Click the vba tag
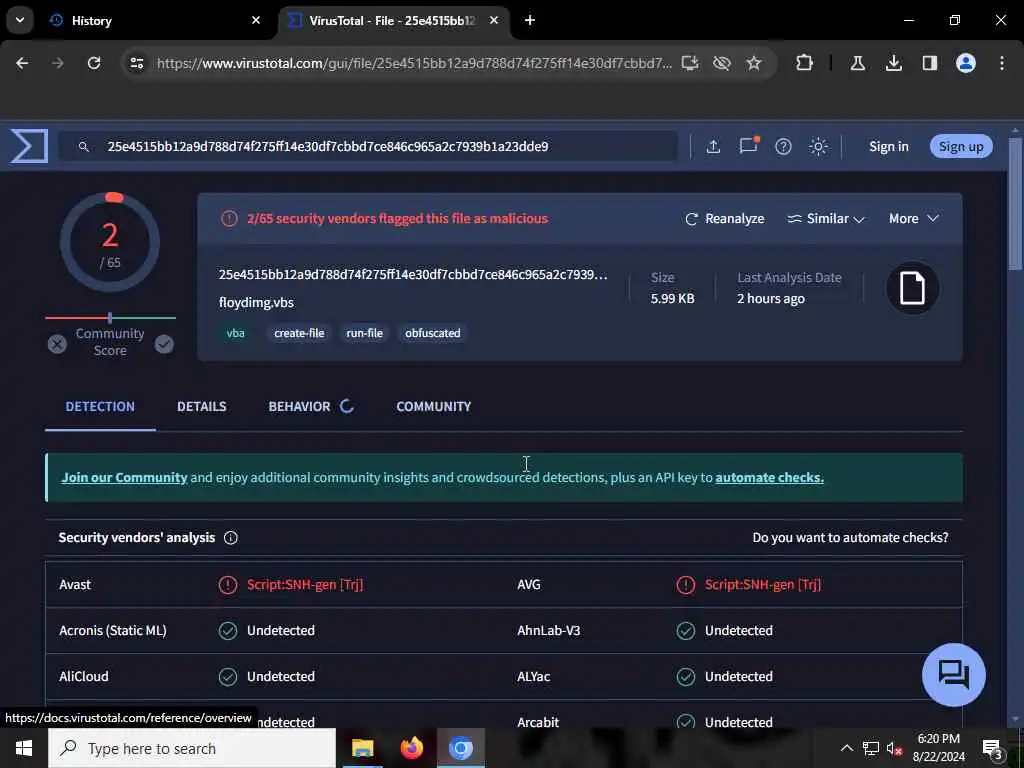The height and width of the screenshot is (768, 1024). click(235, 333)
